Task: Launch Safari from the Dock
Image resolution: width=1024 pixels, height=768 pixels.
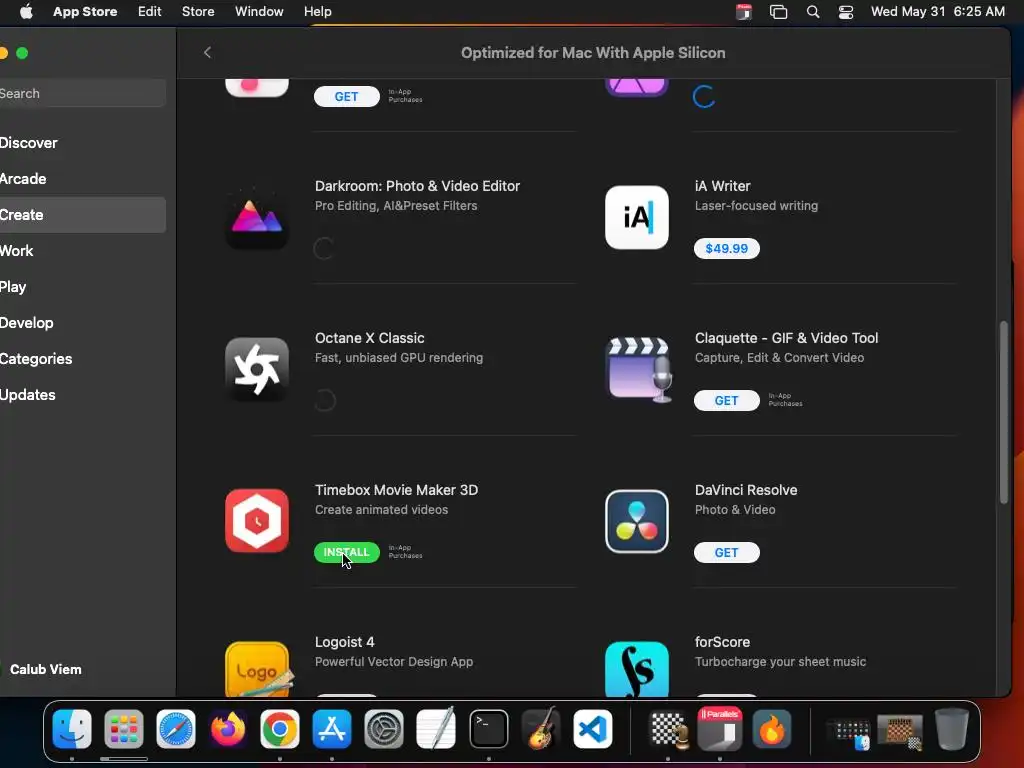Action: [x=176, y=729]
